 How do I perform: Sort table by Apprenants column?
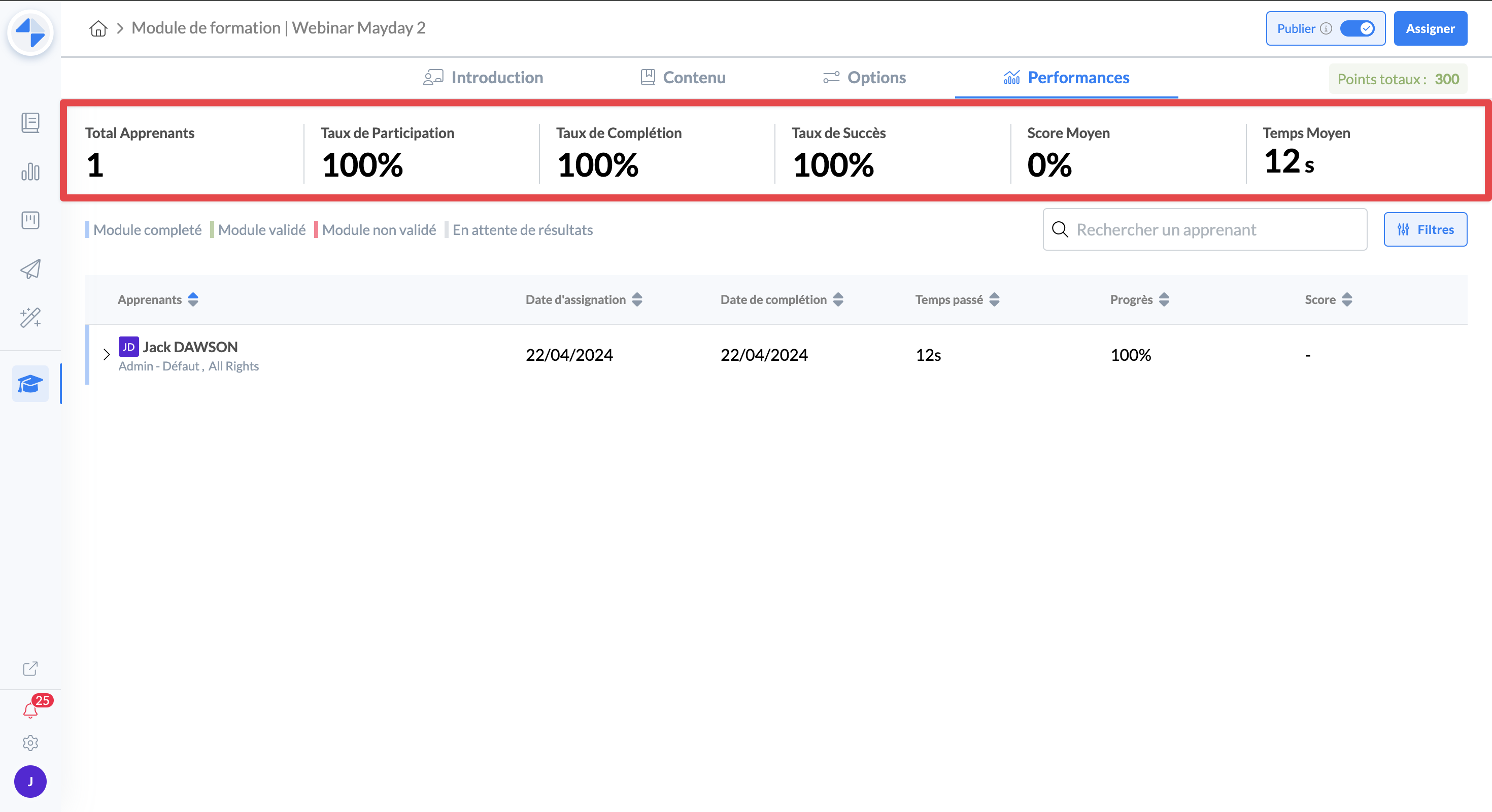pos(193,299)
